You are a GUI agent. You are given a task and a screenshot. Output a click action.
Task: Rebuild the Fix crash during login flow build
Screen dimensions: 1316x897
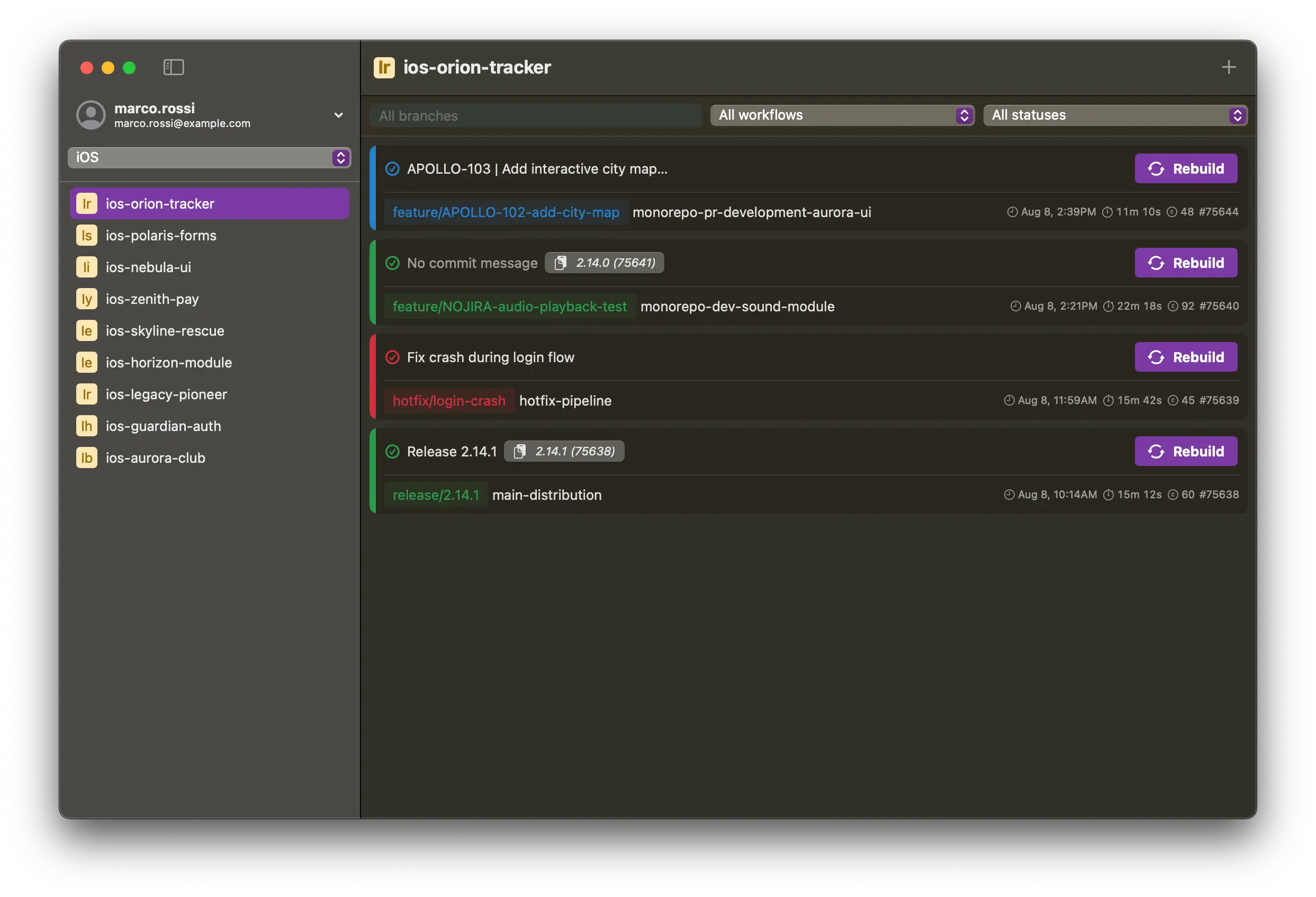click(1186, 357)
